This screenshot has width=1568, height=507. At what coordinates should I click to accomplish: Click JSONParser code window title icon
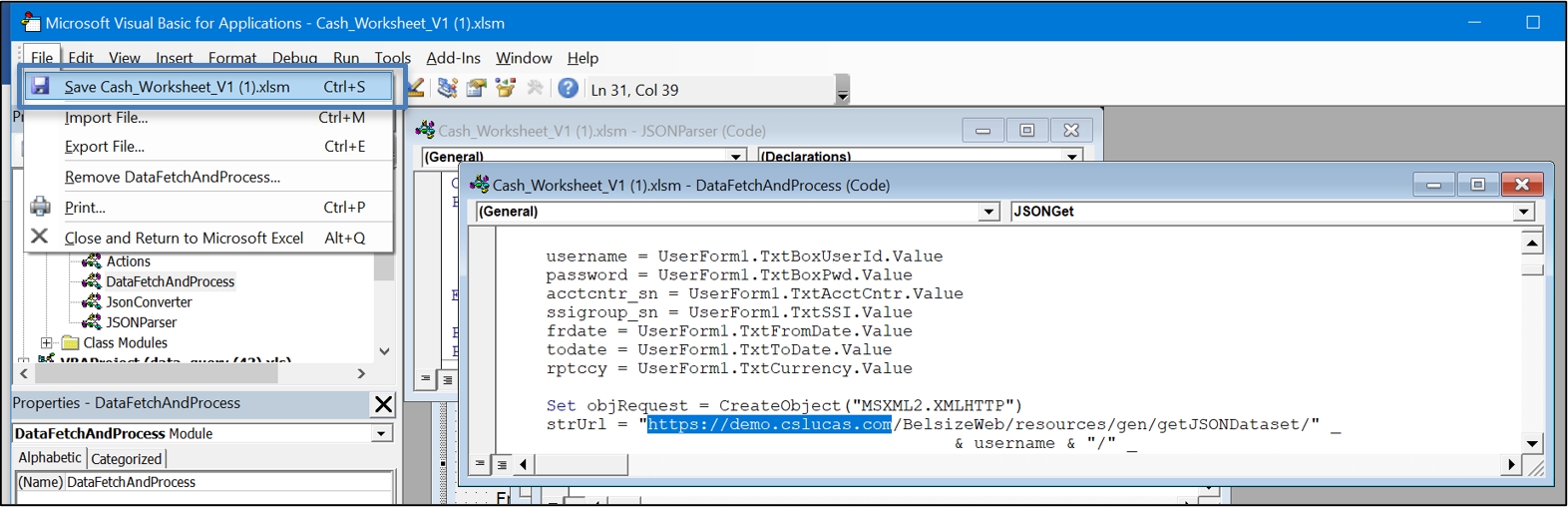(x=426, y=131)
